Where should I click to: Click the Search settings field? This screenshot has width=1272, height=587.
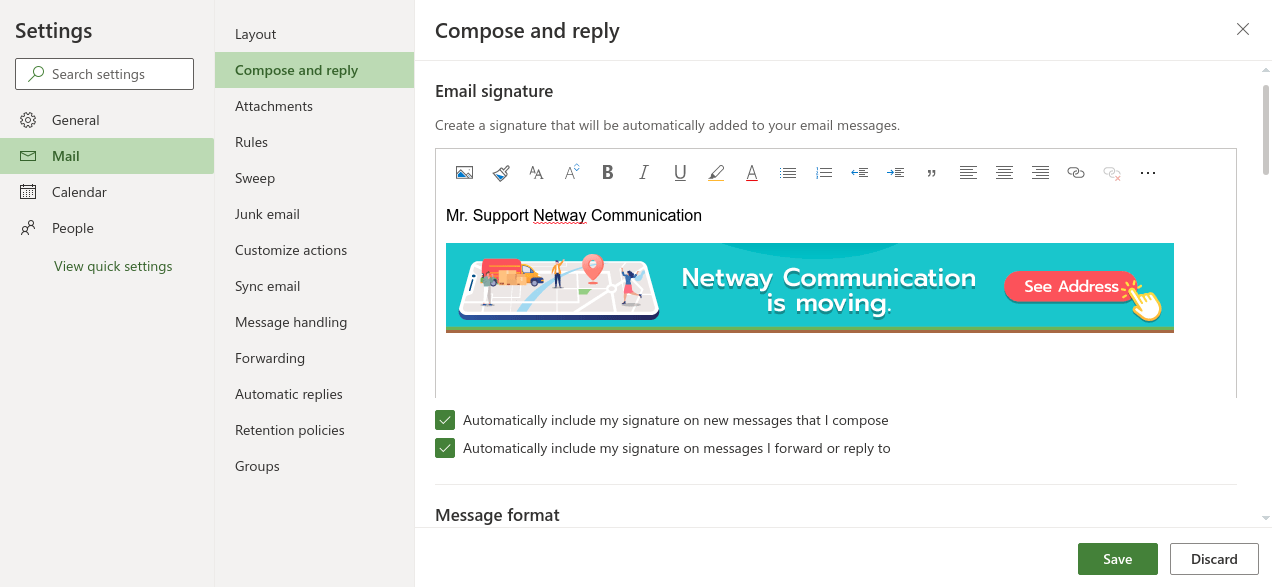click(x=105, y=74)
